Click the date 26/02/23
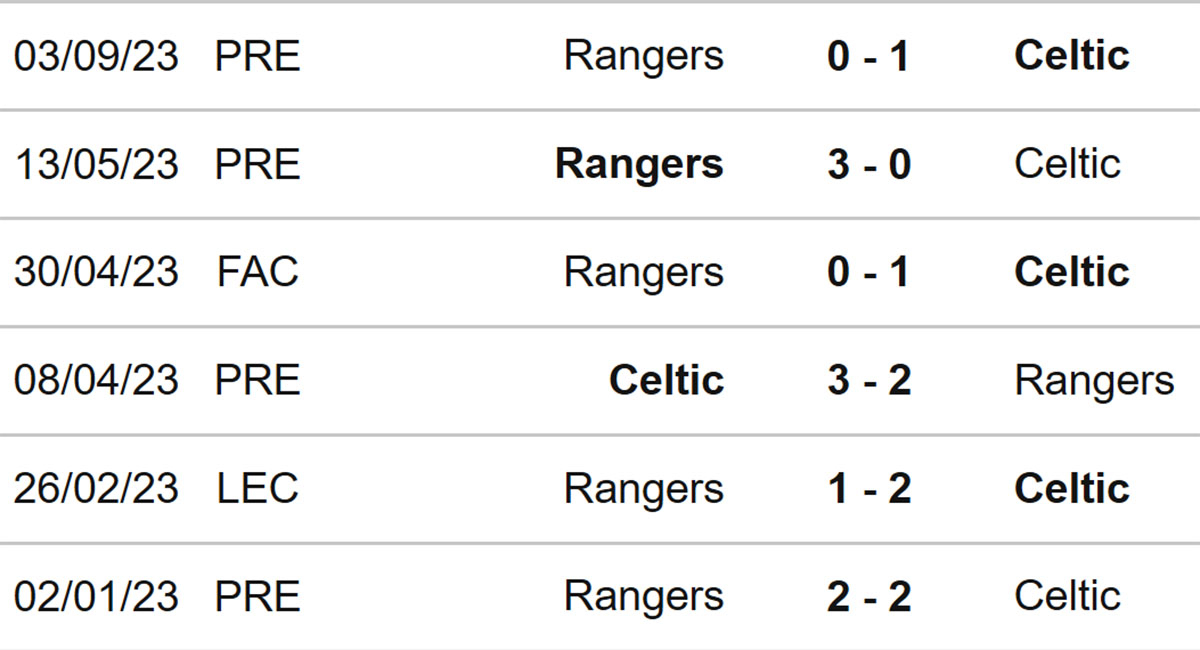 click(x=96, y=489)
